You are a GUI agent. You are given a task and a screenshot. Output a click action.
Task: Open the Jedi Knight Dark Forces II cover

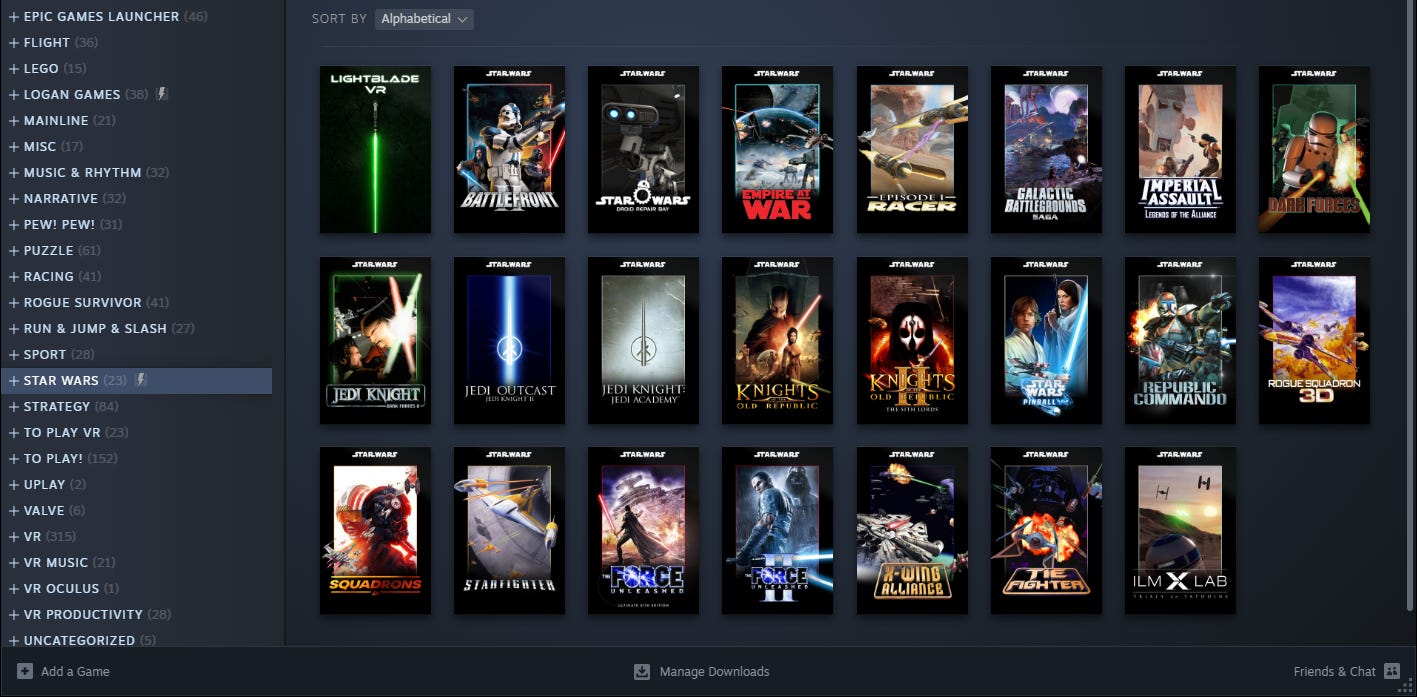375,340
